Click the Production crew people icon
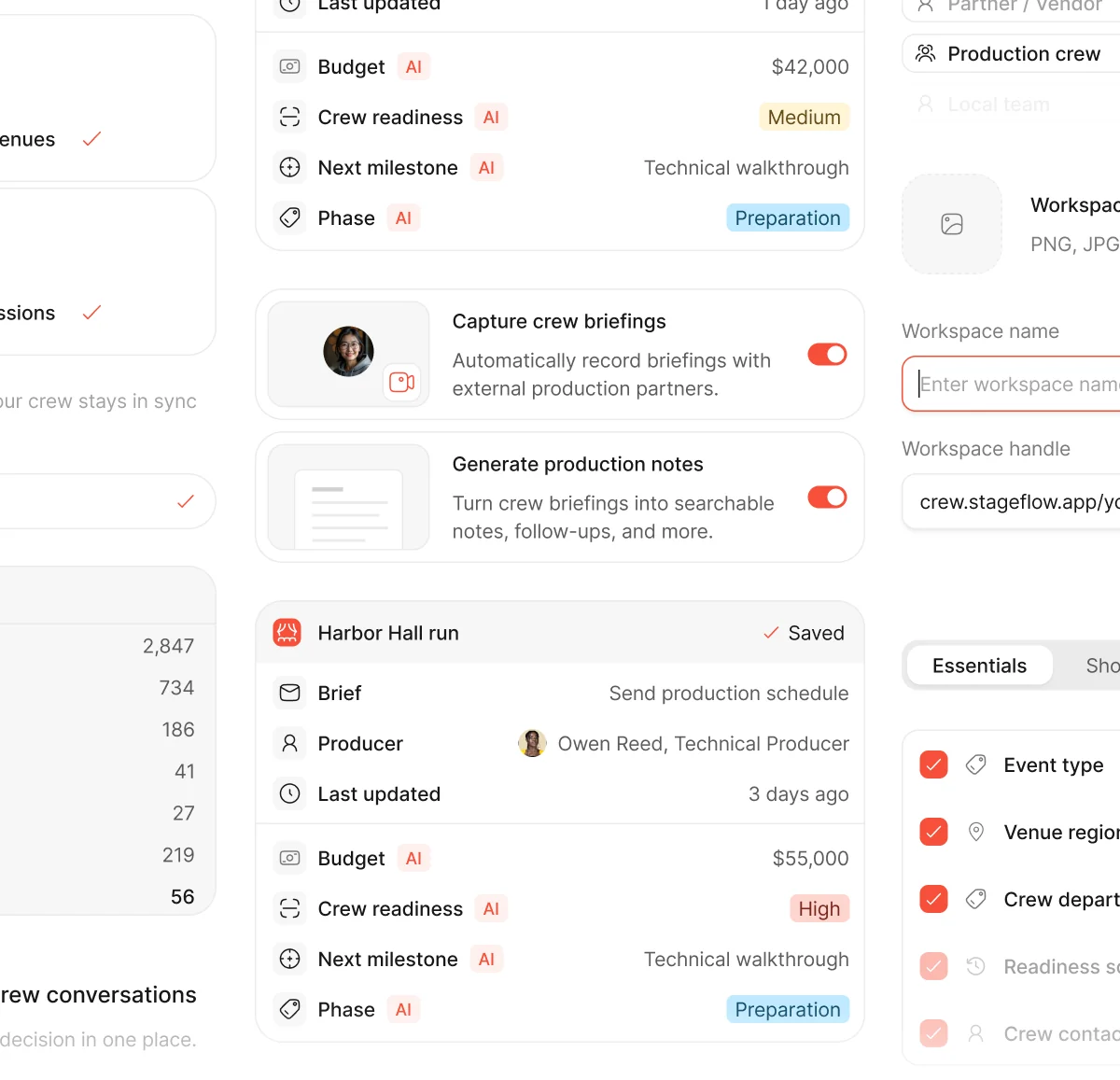 (925, 53)
